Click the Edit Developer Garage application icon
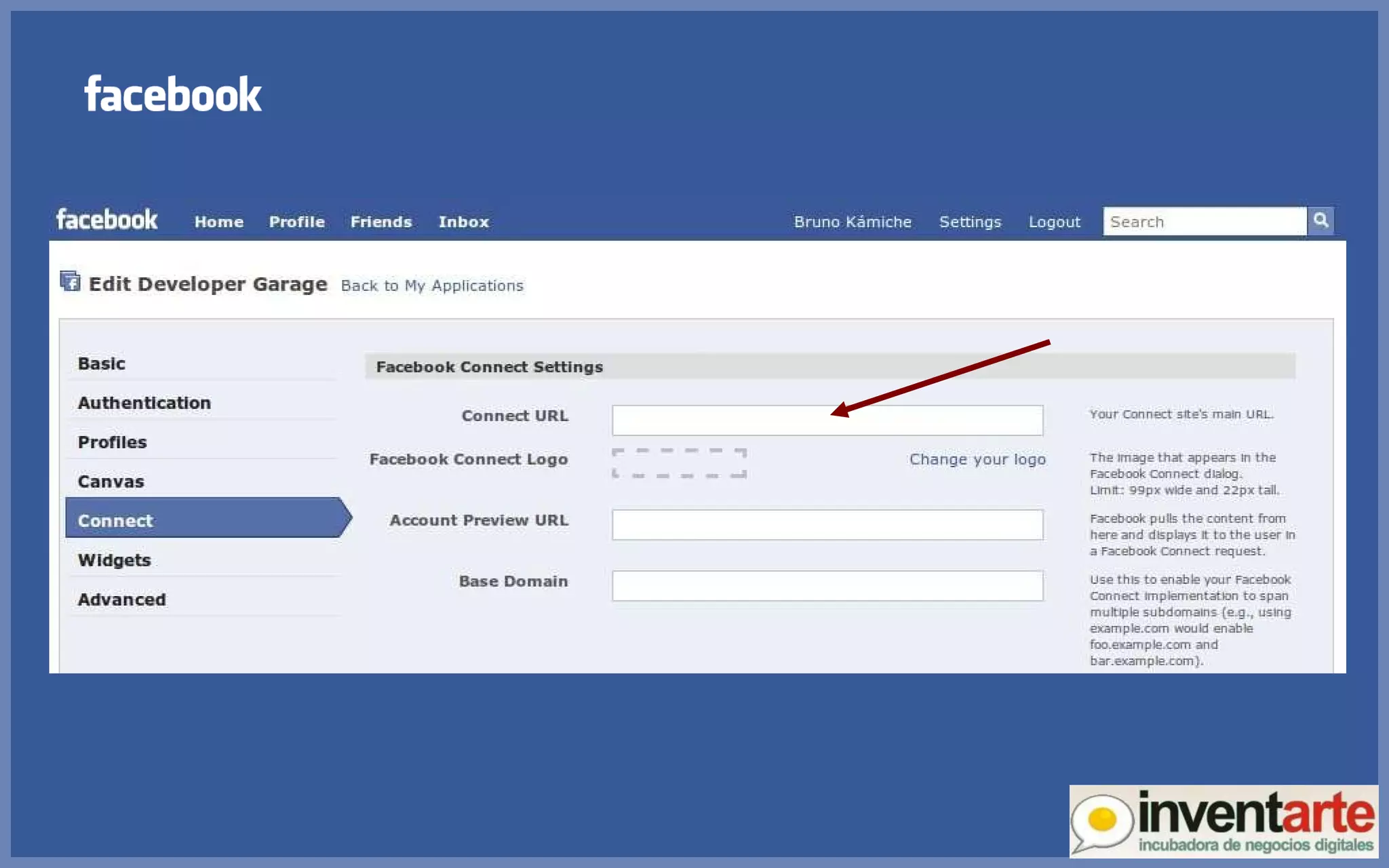This screenshot has height=868, width=1389. [x=70, y=281]
